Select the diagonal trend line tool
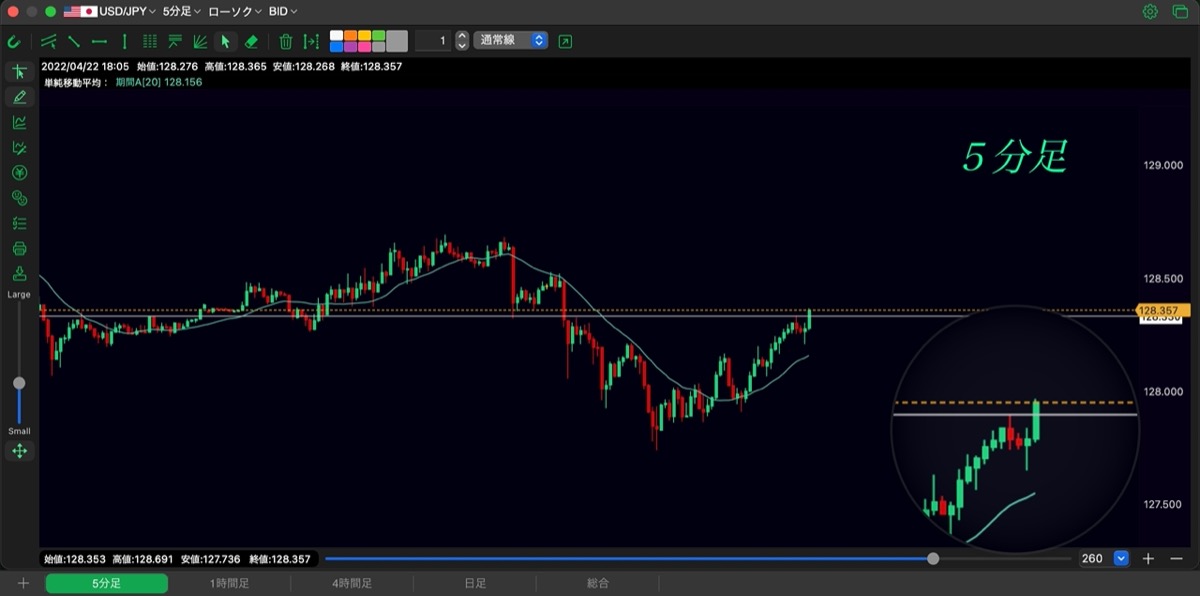 pyautogui.click(x=74, y=41)
